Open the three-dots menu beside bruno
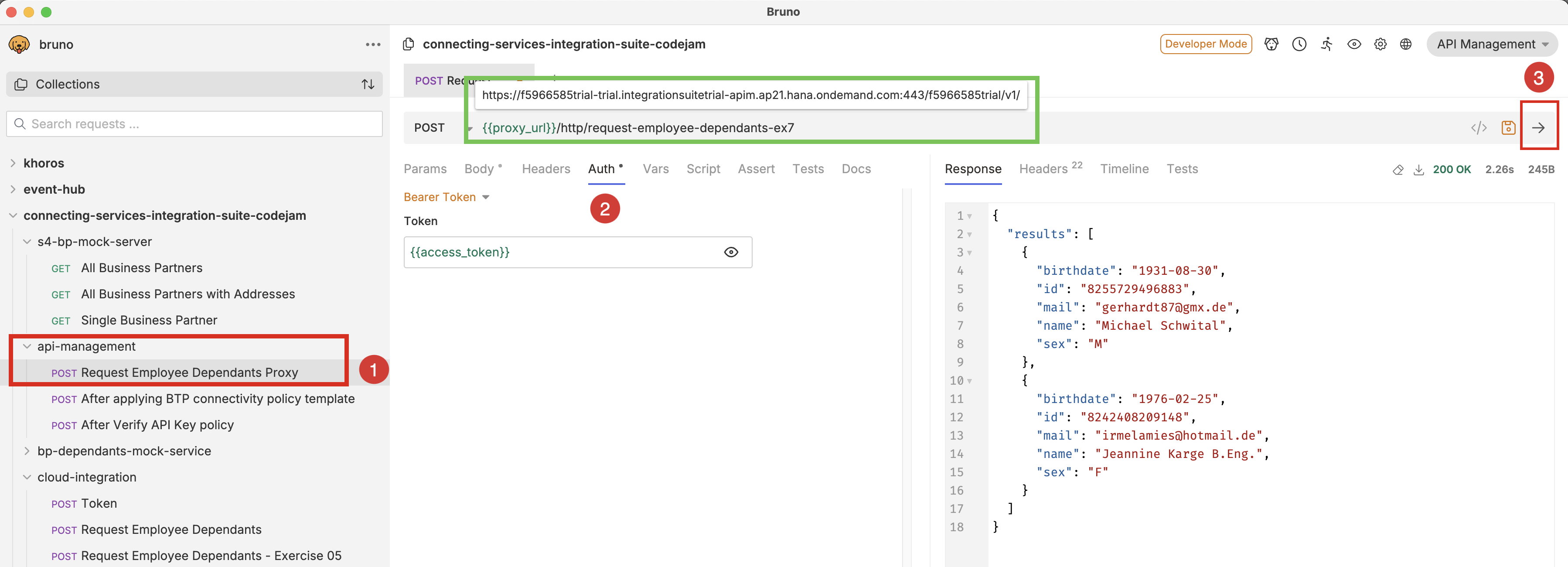This screenshot has height=567, width=1568. tap(373, 44)
